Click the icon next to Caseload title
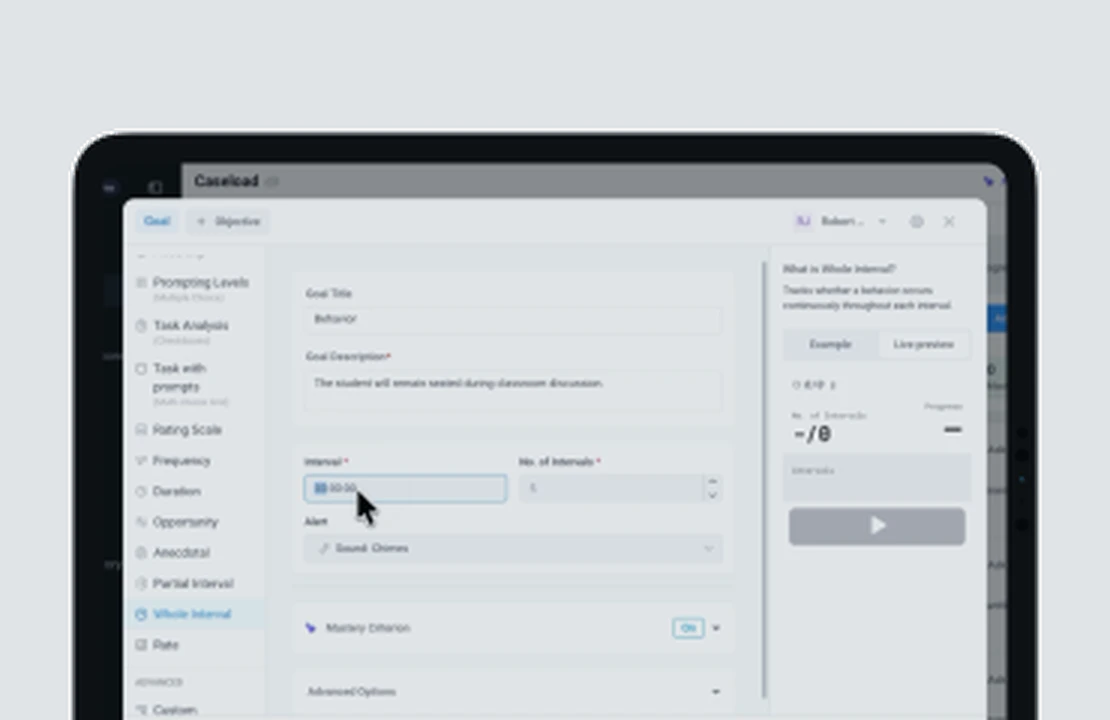The width and height of the screenshot is (1110, 720). coord(273,182)
